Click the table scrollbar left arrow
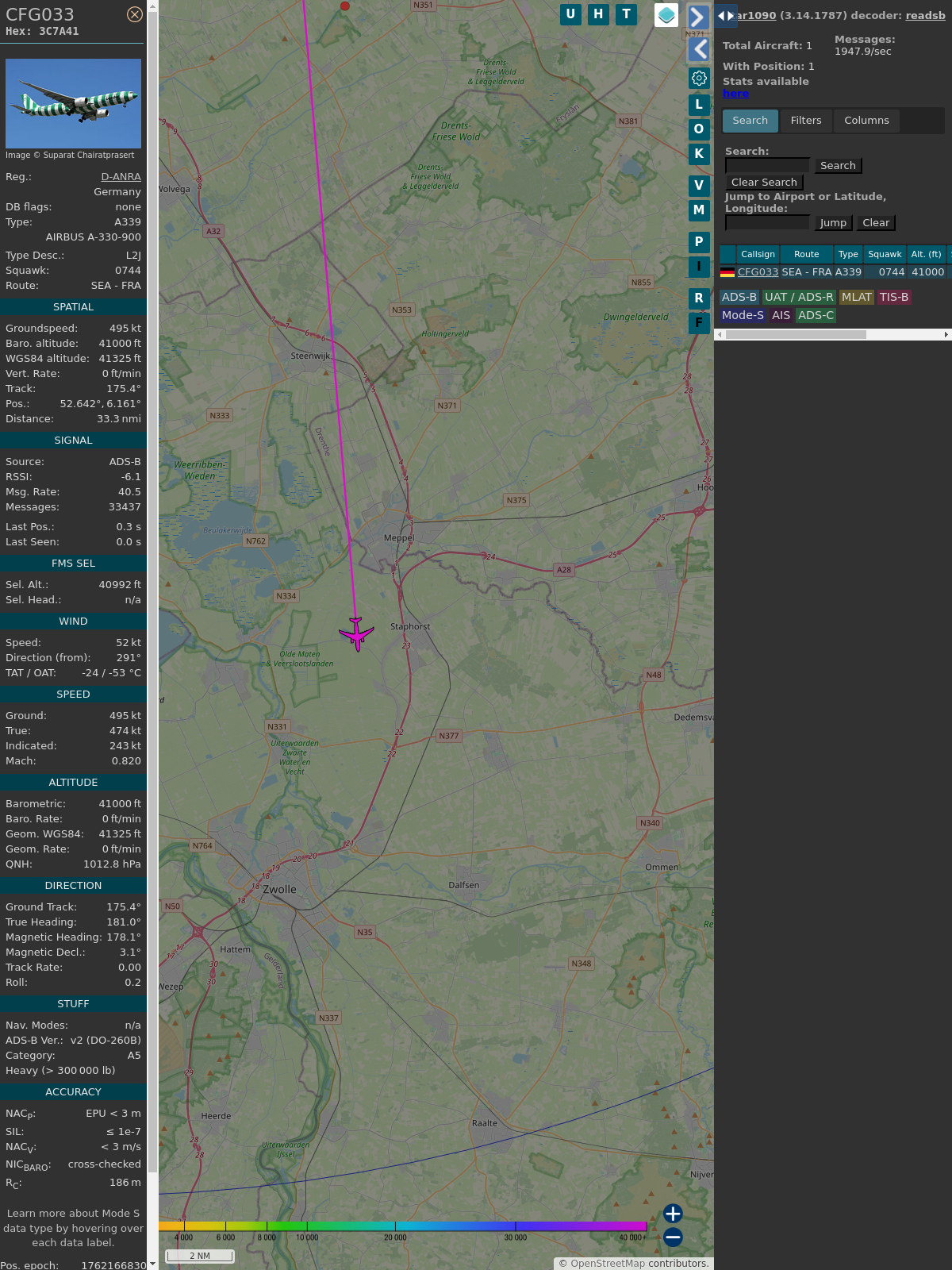The height and width of the screenshot is (1270, 952). click(x=720, y=334)
